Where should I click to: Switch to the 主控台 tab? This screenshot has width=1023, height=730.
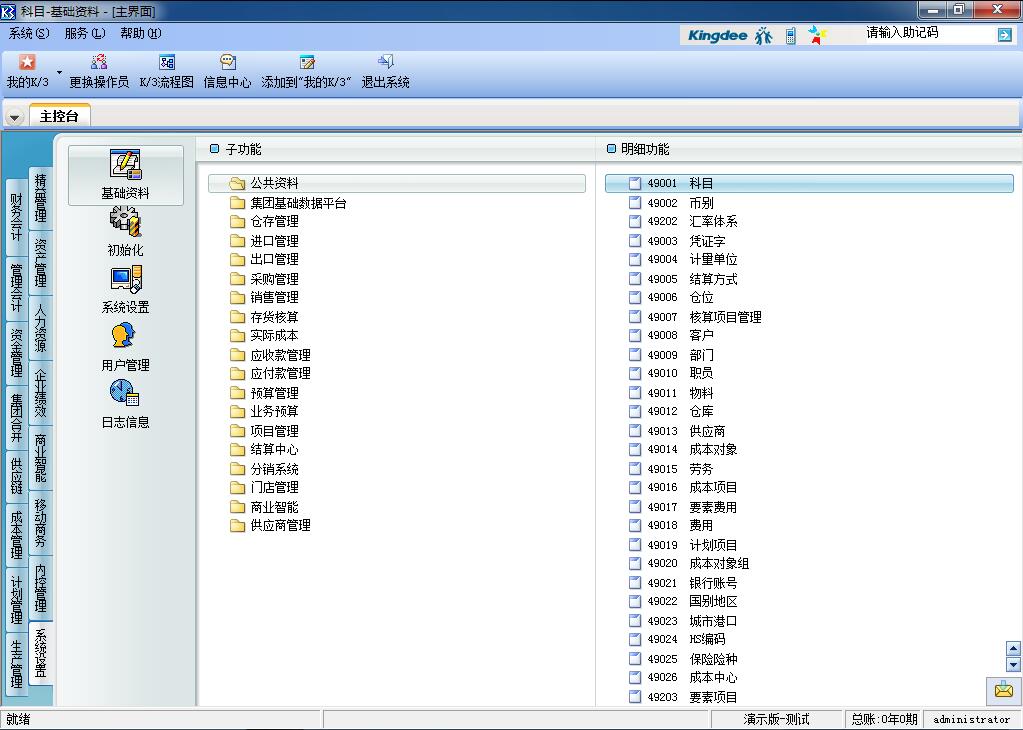click(x=59, y=116)
